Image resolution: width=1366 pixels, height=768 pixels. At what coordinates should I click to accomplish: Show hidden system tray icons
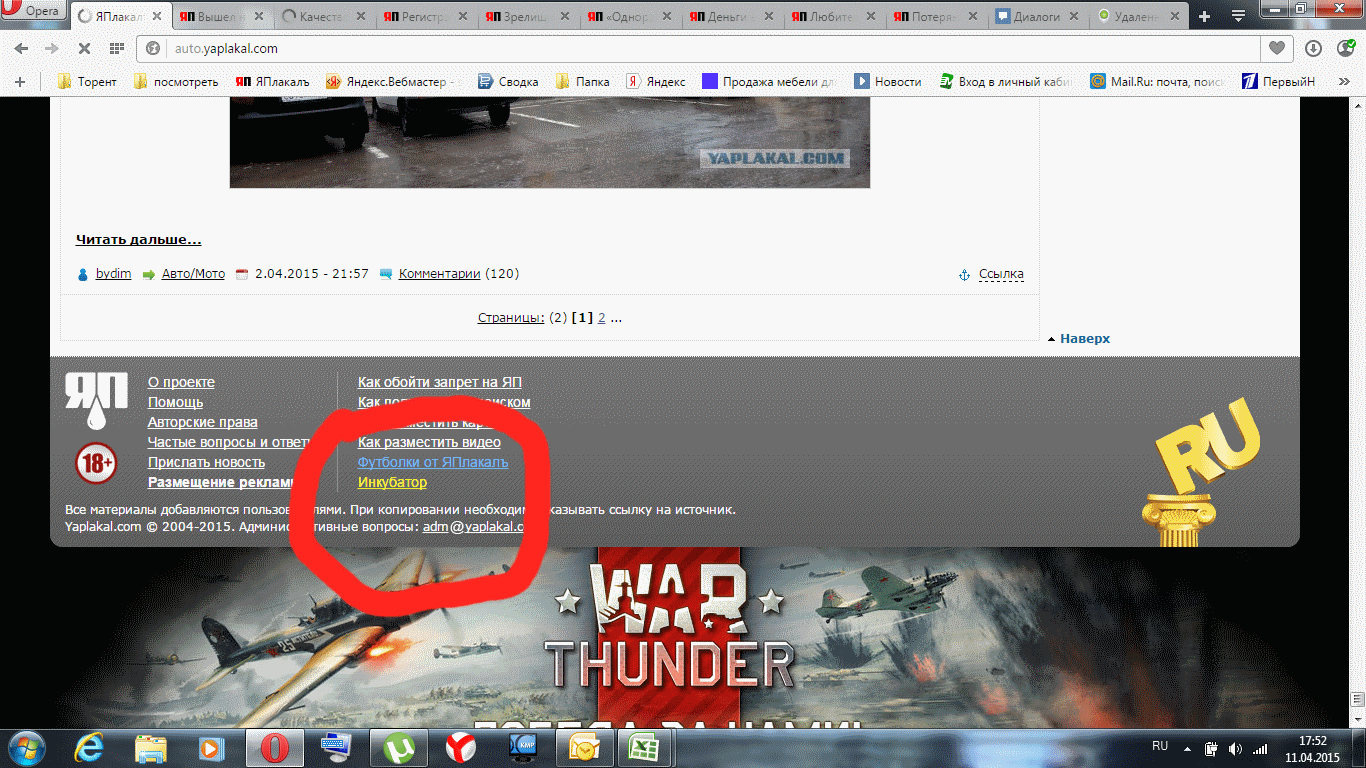tap(1187, 747)
